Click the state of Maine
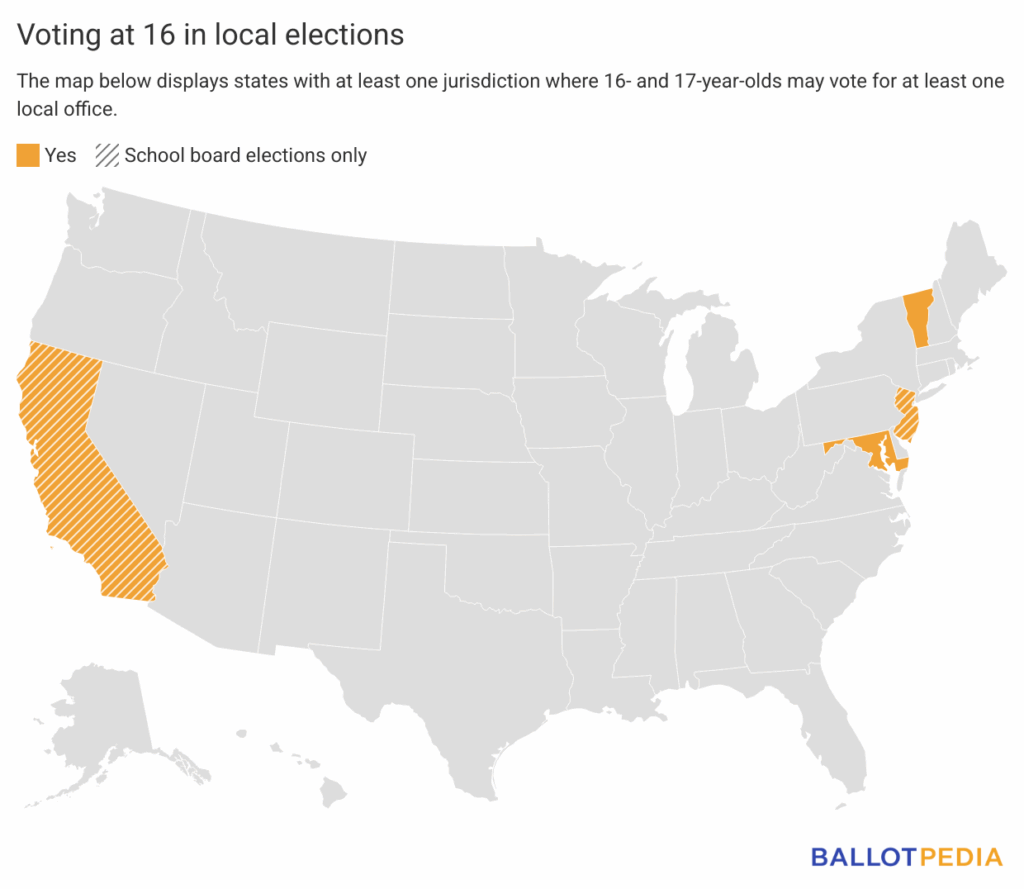This screenshot has width=1024, height=889. pyautogui.click(x=970, y=270)
